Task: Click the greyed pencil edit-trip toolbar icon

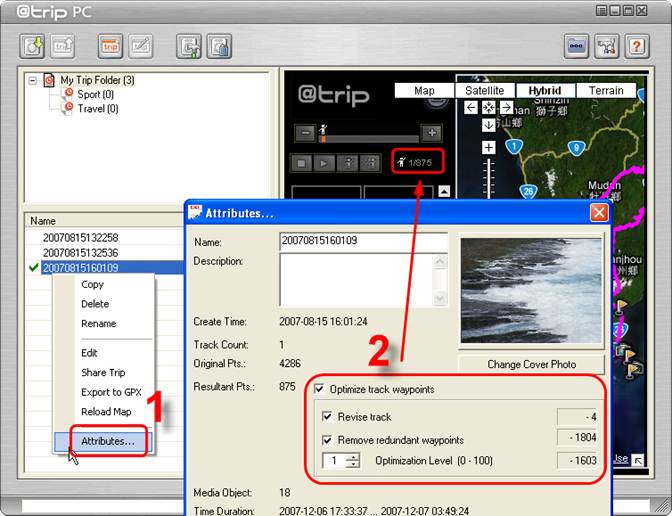Action: (x=141, y=46)
